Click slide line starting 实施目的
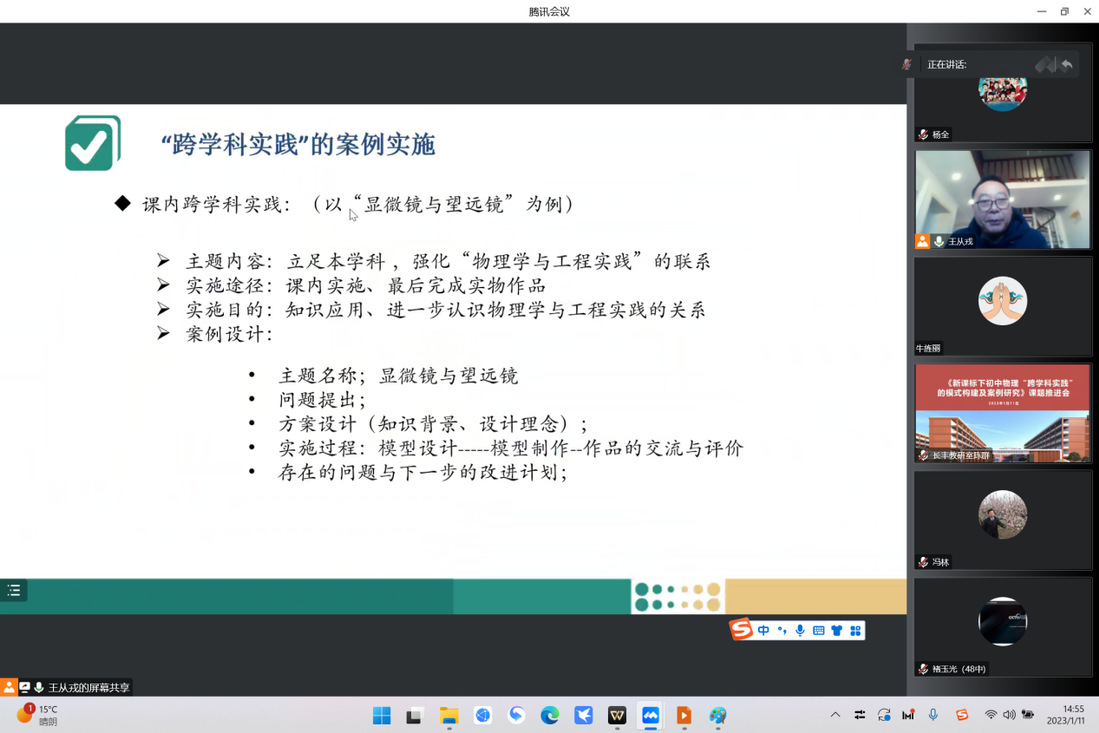This screenshot has width=1099, height=733. 445,310
